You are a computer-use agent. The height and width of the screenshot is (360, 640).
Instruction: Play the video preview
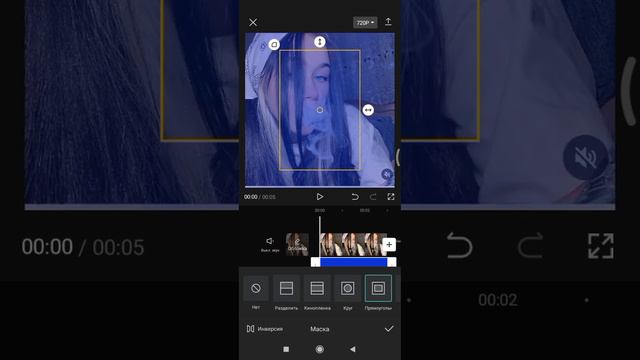point(320,197)
